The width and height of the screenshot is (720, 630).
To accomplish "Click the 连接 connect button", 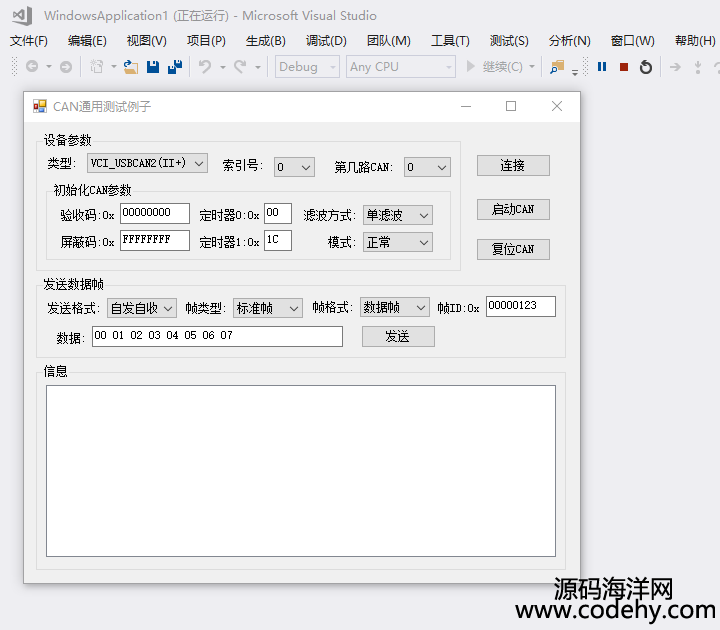I will [x=513, y=165].
